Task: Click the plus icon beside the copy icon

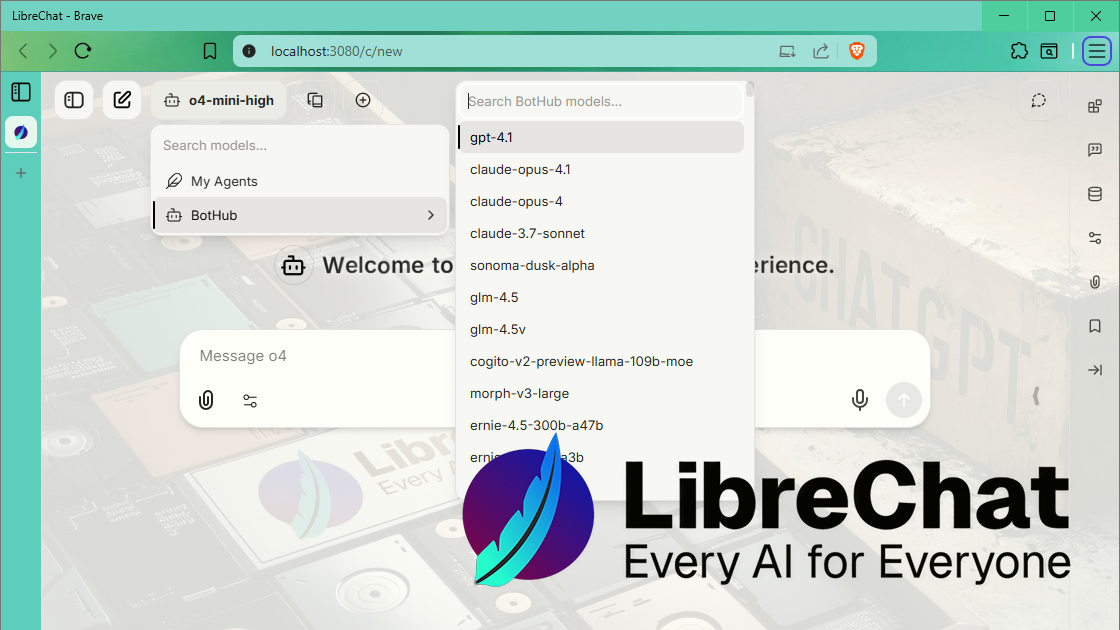Action: [363, 100]
